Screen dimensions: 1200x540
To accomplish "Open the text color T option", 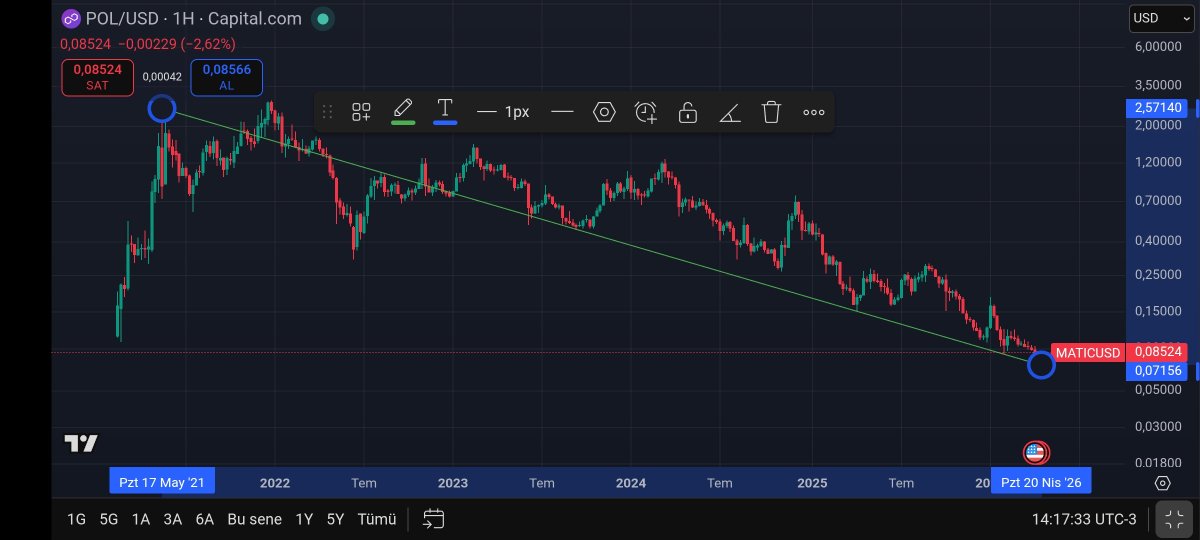I will tap(445, 110).
